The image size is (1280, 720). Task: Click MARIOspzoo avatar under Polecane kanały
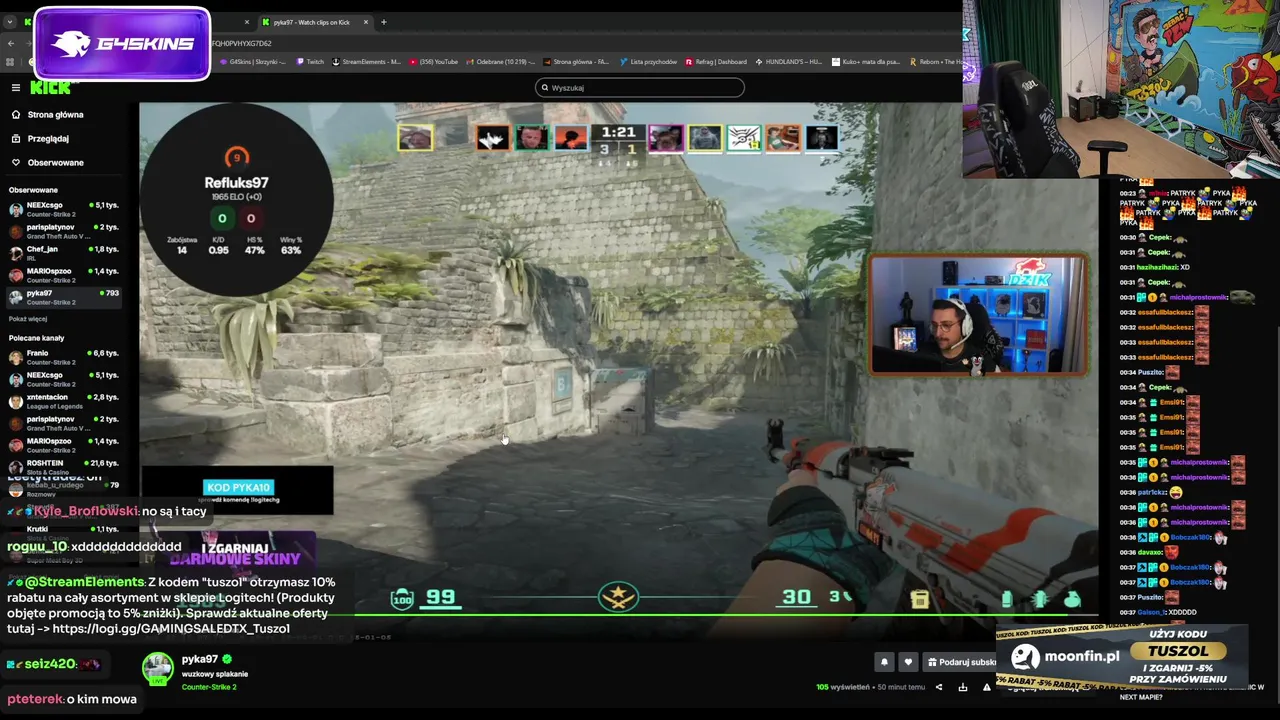click(x=16, y=445)
